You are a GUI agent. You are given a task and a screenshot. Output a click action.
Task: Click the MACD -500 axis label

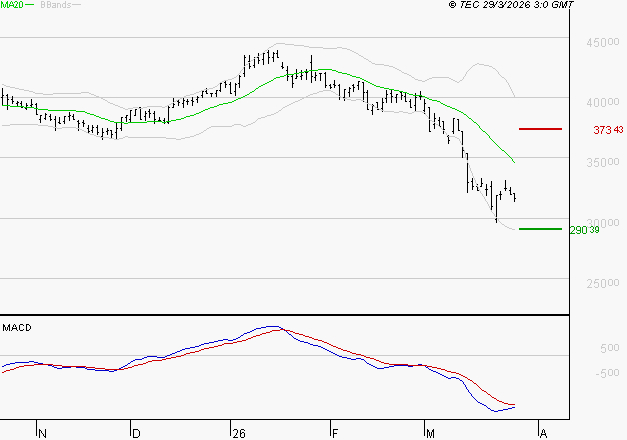pyautogui.click(x=607, y=373)
